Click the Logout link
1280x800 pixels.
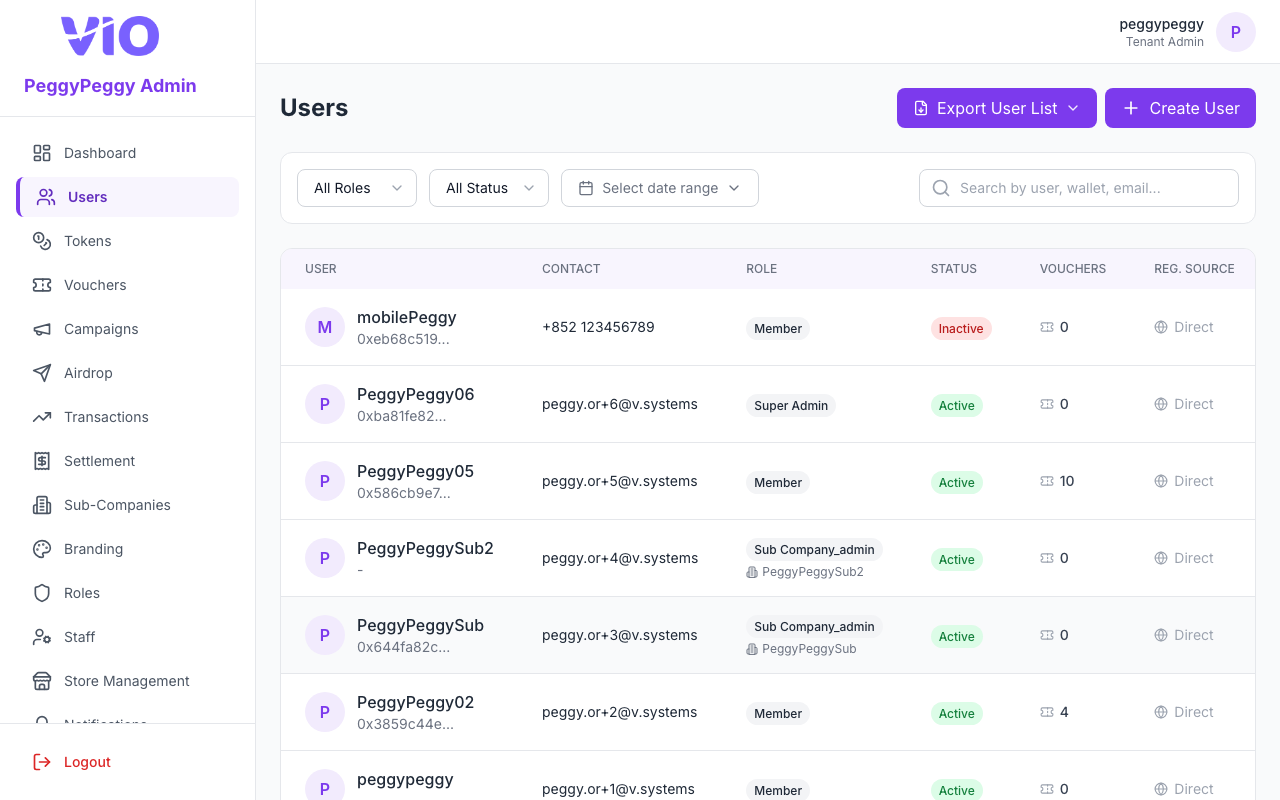[x=87, y=762]
